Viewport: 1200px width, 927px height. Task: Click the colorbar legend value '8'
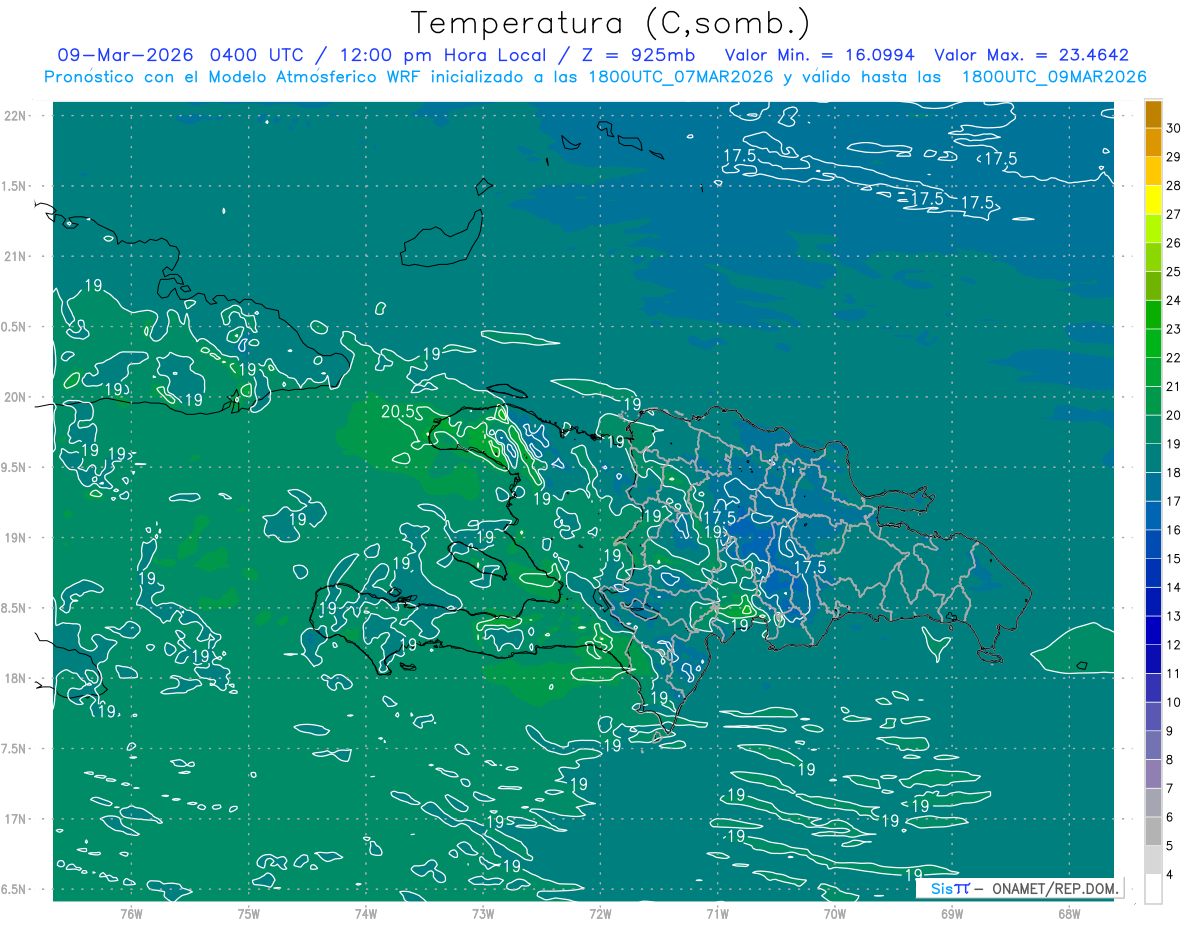coord(1170,760)
